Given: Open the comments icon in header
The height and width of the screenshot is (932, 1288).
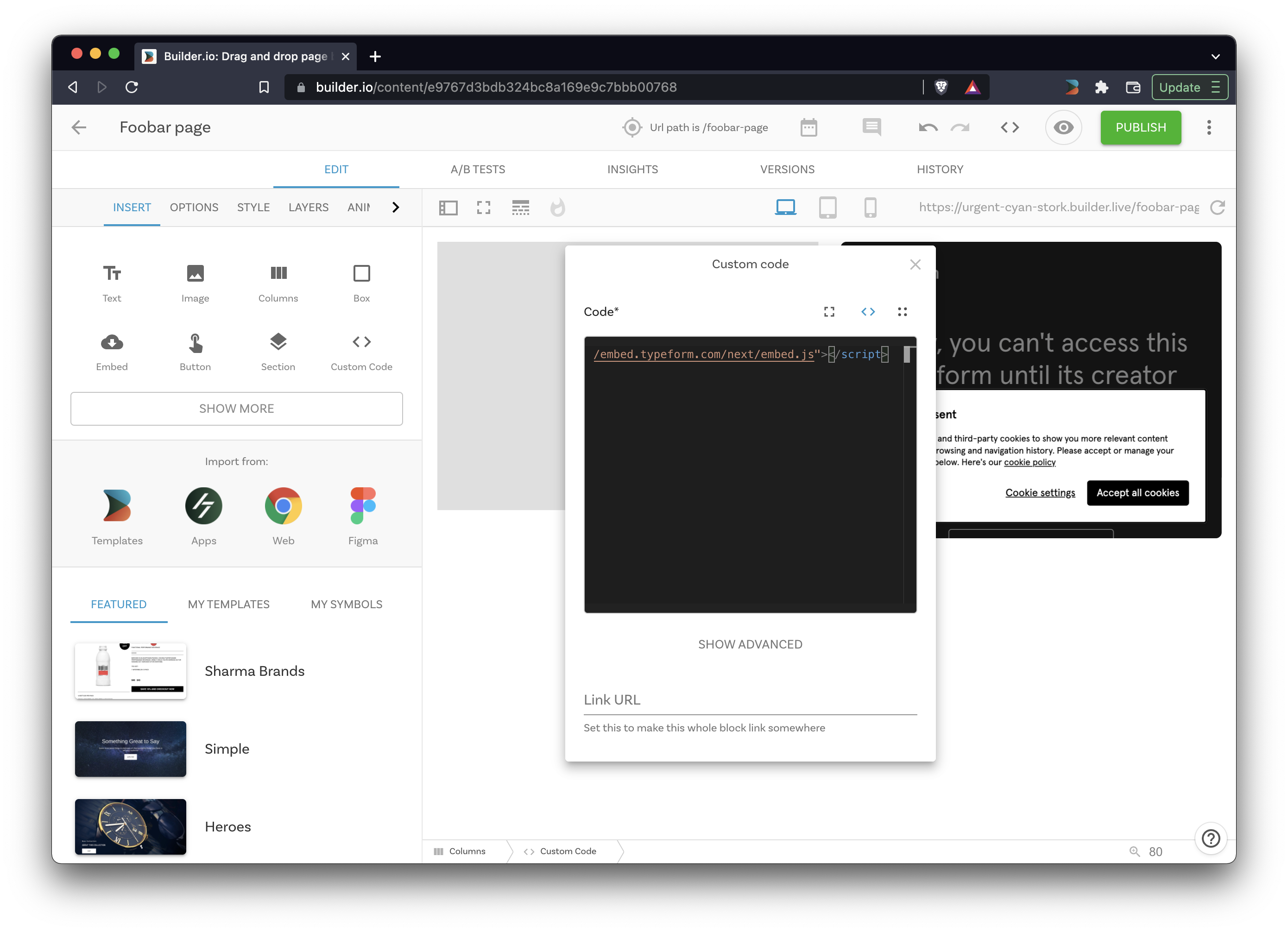Looking at the screenshot, I should (871, 127).
